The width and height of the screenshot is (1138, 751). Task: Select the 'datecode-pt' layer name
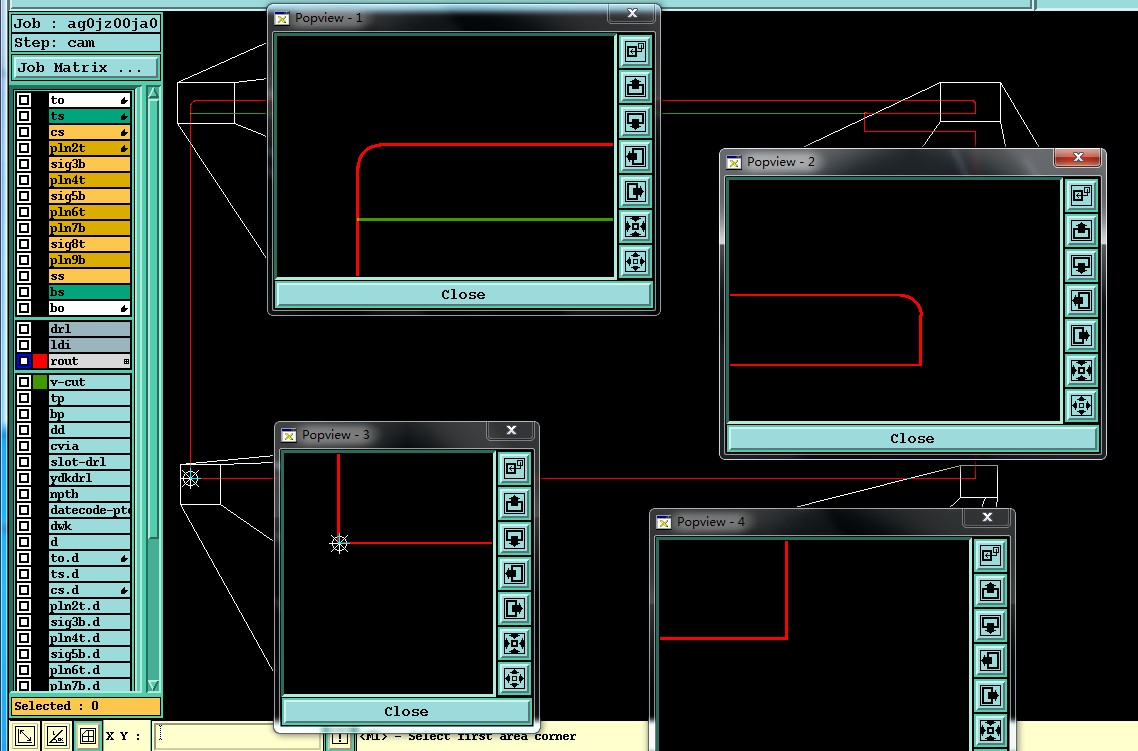[89, 510]
